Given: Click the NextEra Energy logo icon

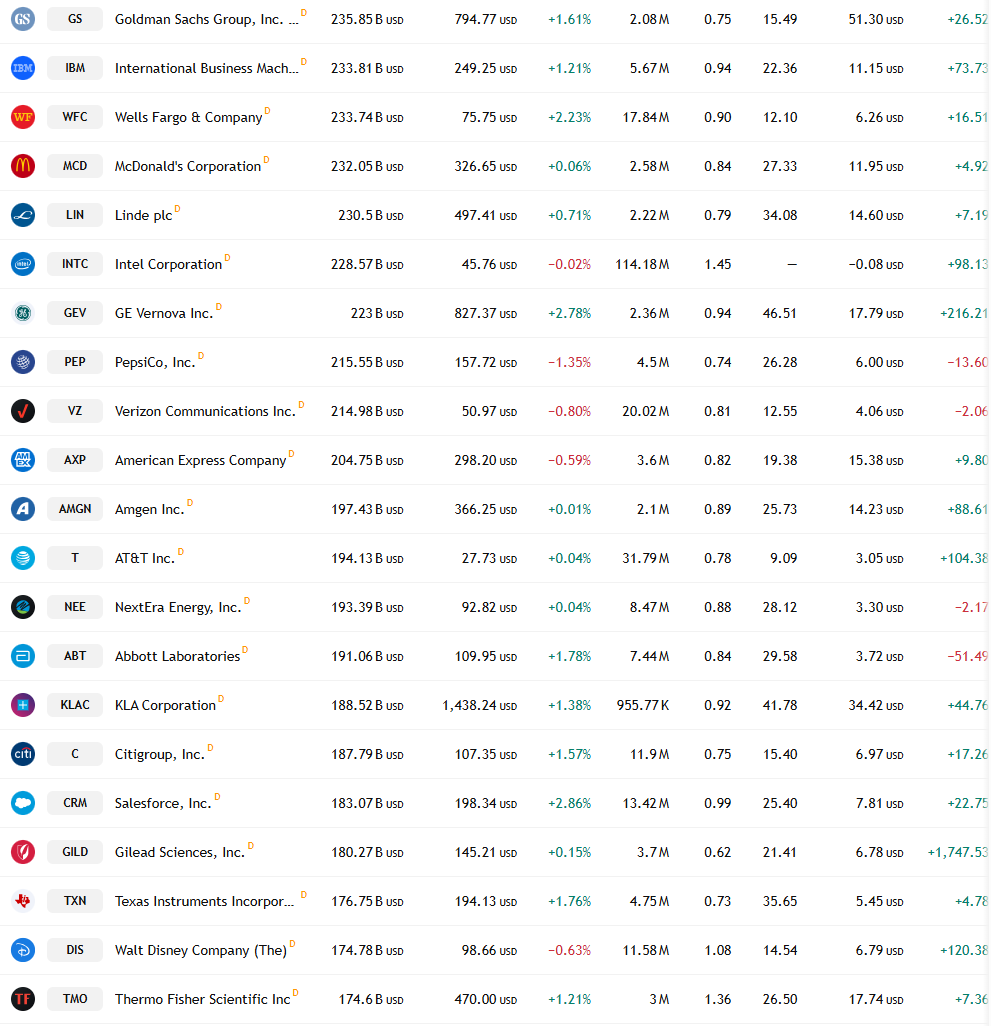Looking at the screenshot, I should [23, 607].
